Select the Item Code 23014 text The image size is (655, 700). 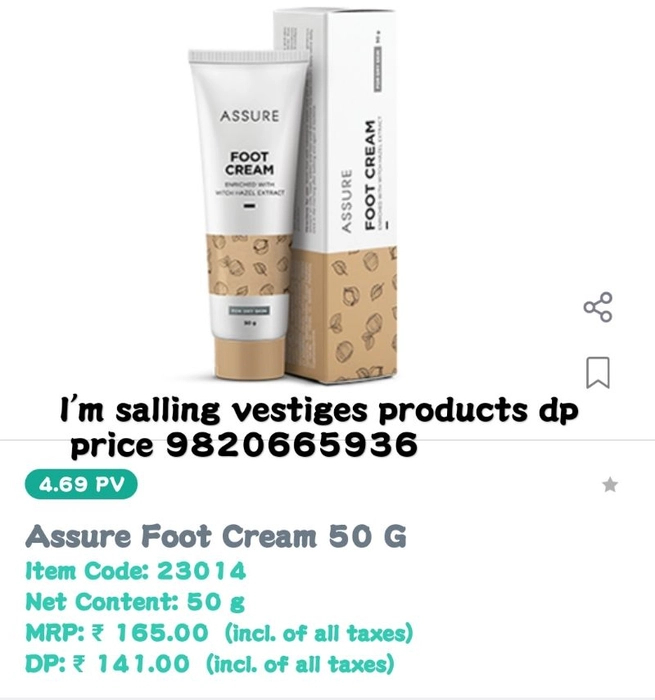[136, 571]
